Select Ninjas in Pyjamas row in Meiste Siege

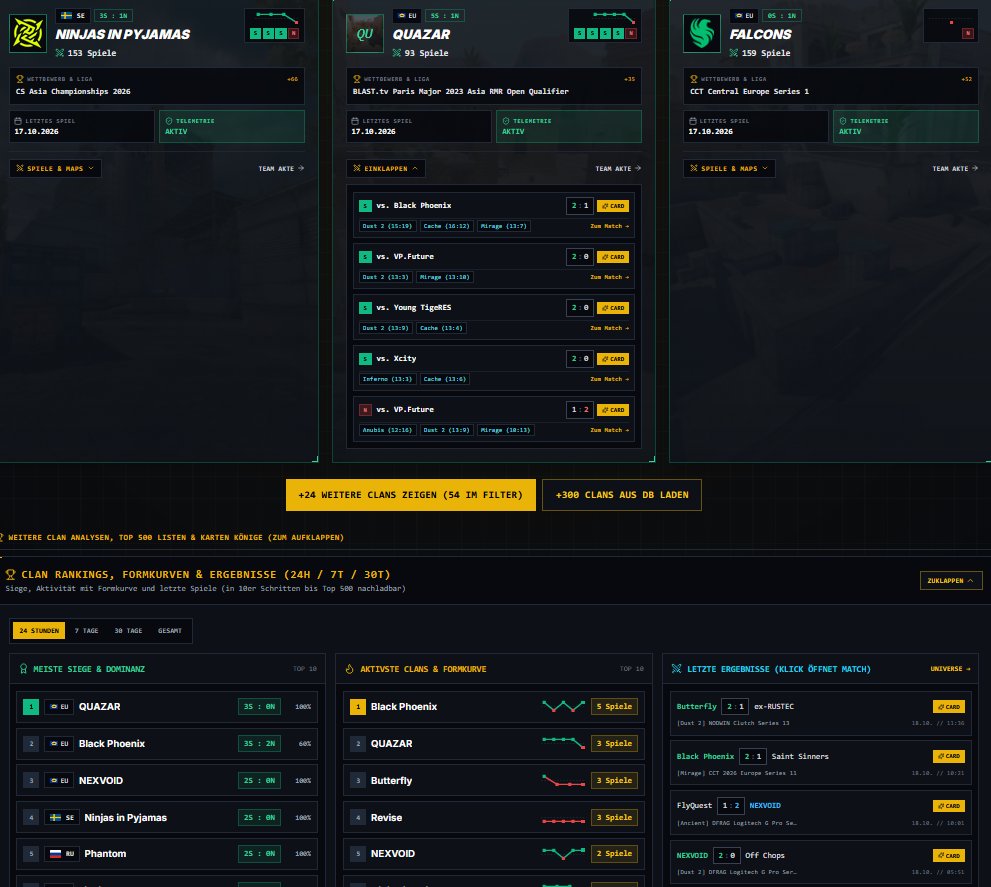[x=167, y=817]
